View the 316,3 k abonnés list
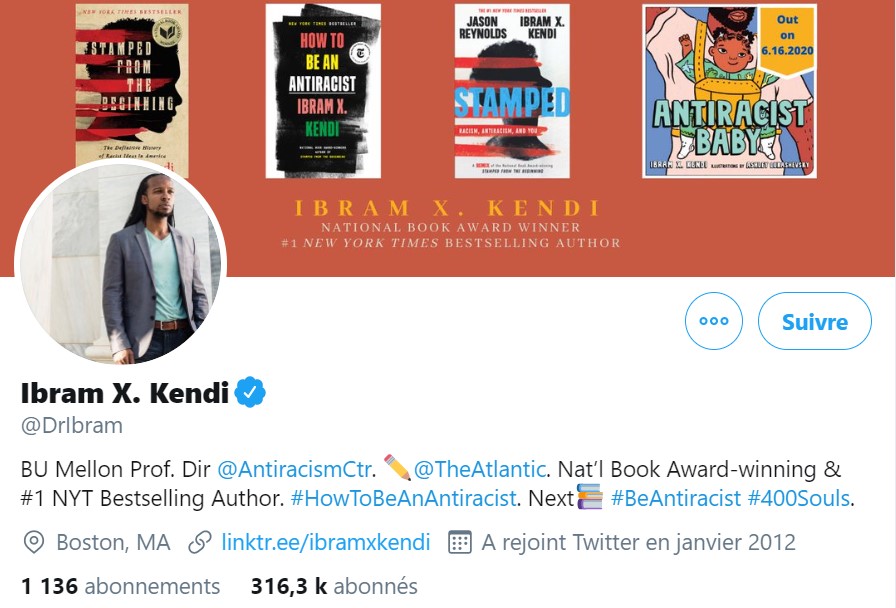This screenshot has width=896, height=608. click(x=334, y=586)
